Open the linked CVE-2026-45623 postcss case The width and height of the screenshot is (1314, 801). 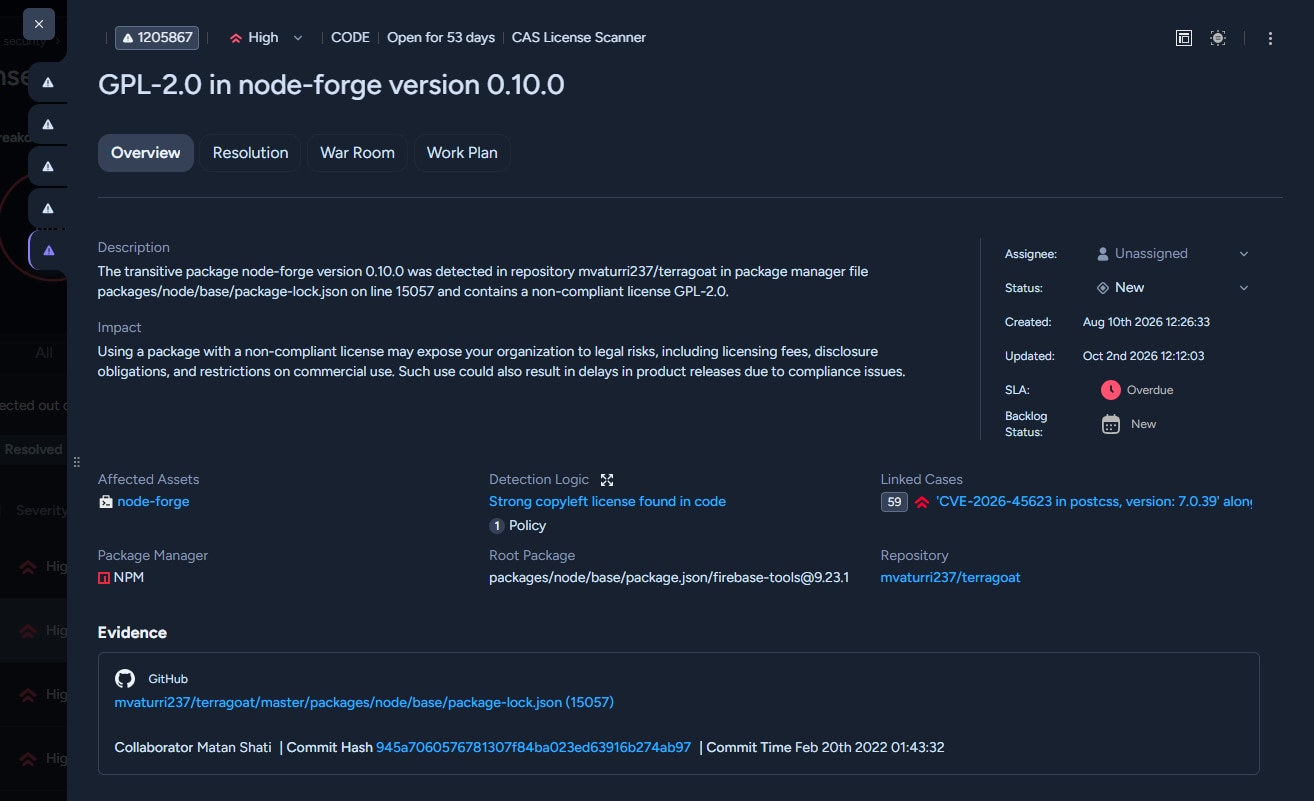[x=1094, y=502]
